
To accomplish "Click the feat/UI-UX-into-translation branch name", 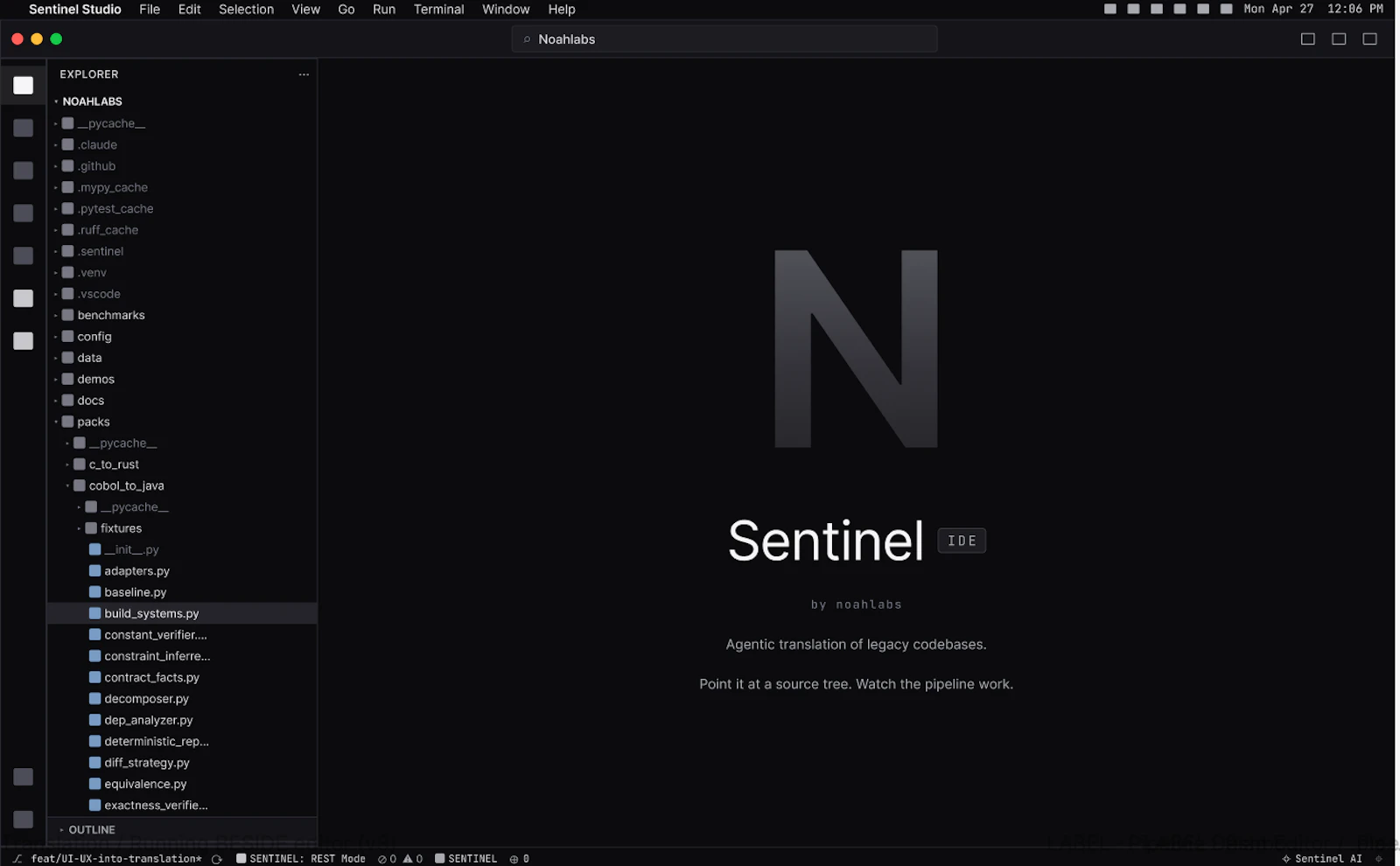I will [116, 859].
